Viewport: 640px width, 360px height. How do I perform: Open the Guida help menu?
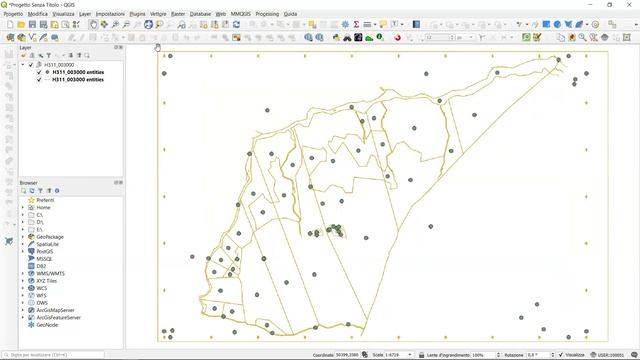pos(290,14)
